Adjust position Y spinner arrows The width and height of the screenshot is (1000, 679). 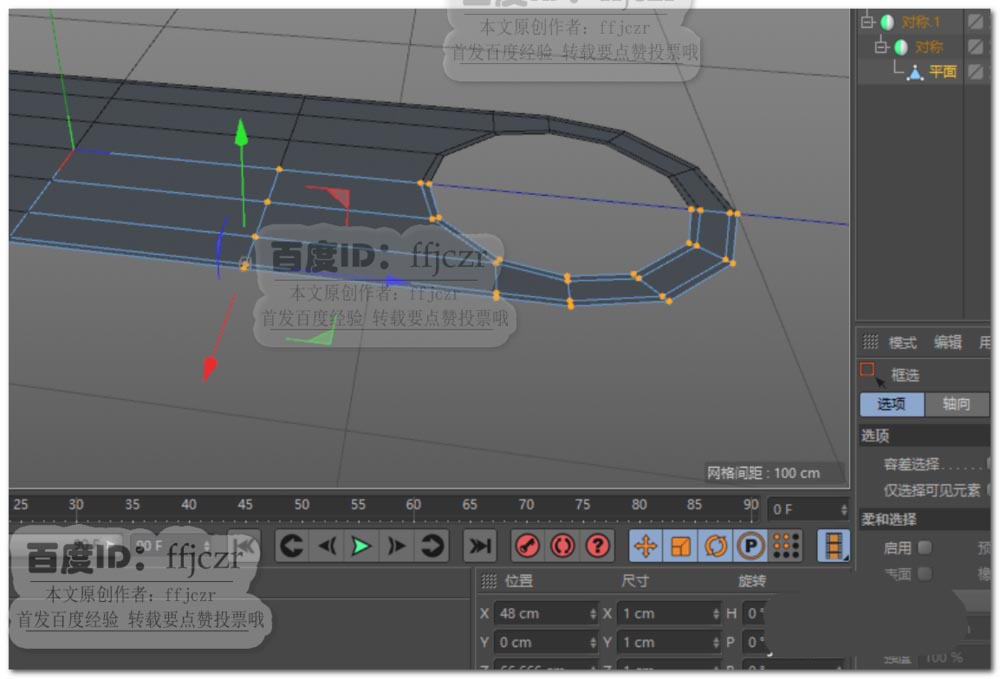click(593, 642)
